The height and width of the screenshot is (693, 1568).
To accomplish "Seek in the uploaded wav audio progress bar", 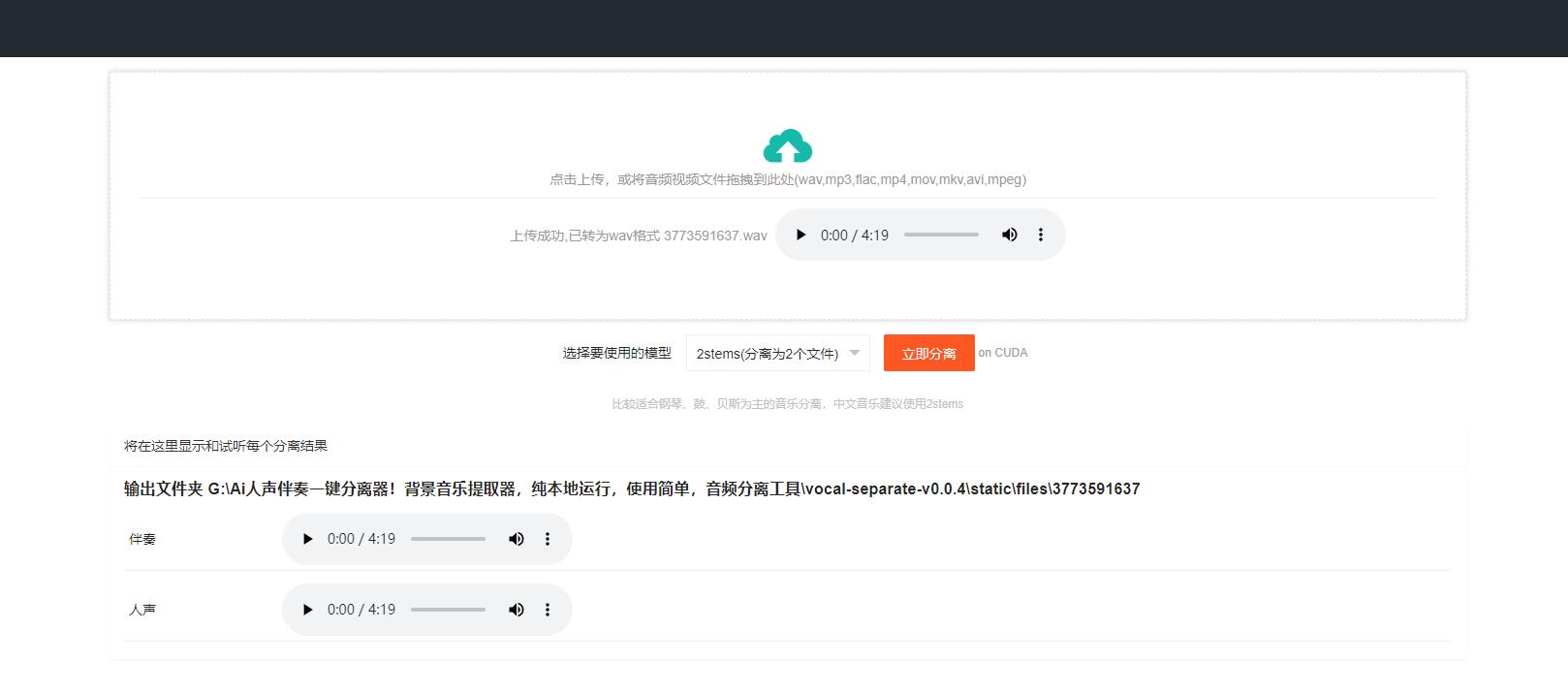I will (x=941, y=235).
